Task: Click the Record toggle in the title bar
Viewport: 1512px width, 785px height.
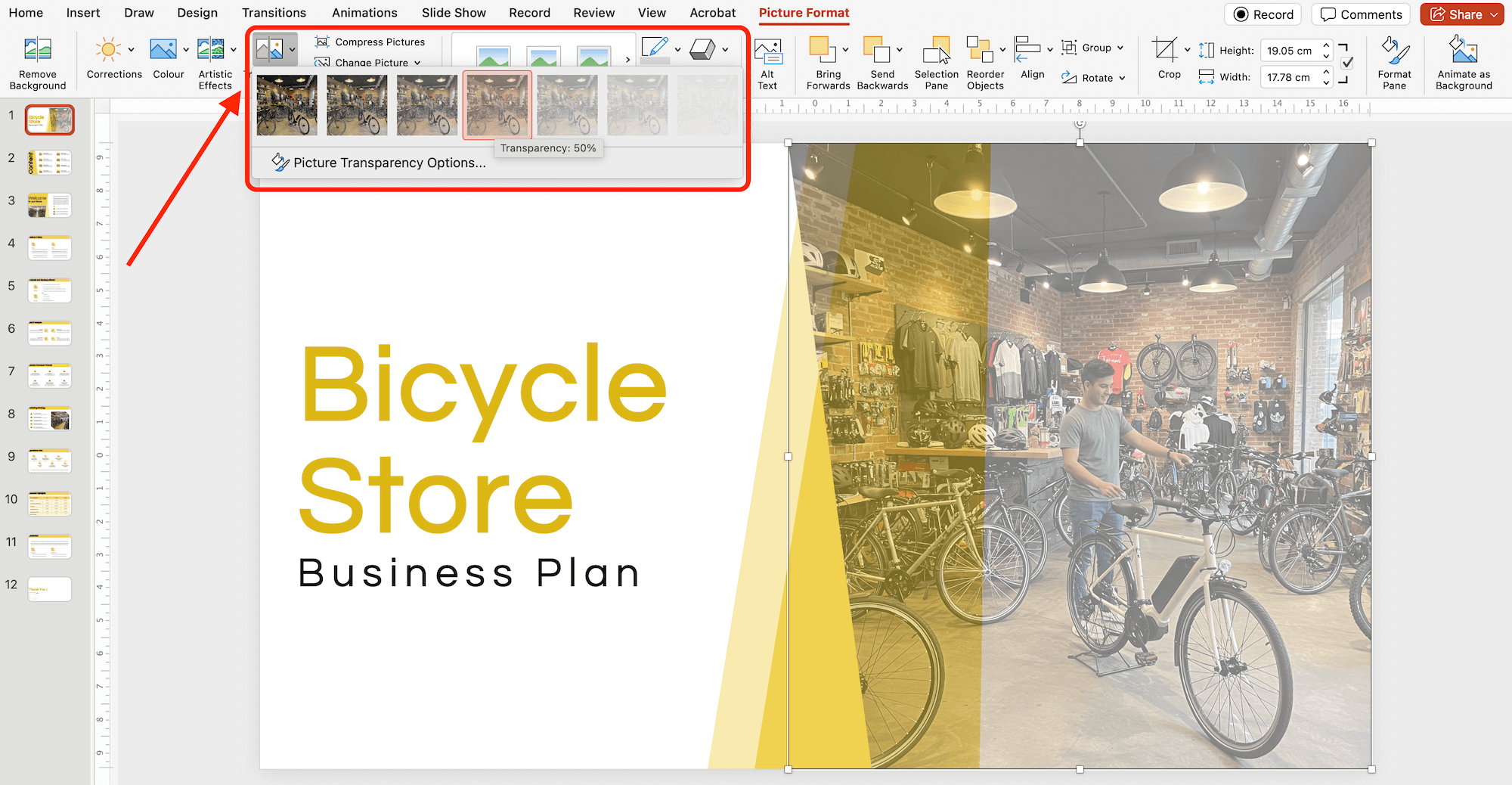Action: click(x=1263, y=14)
